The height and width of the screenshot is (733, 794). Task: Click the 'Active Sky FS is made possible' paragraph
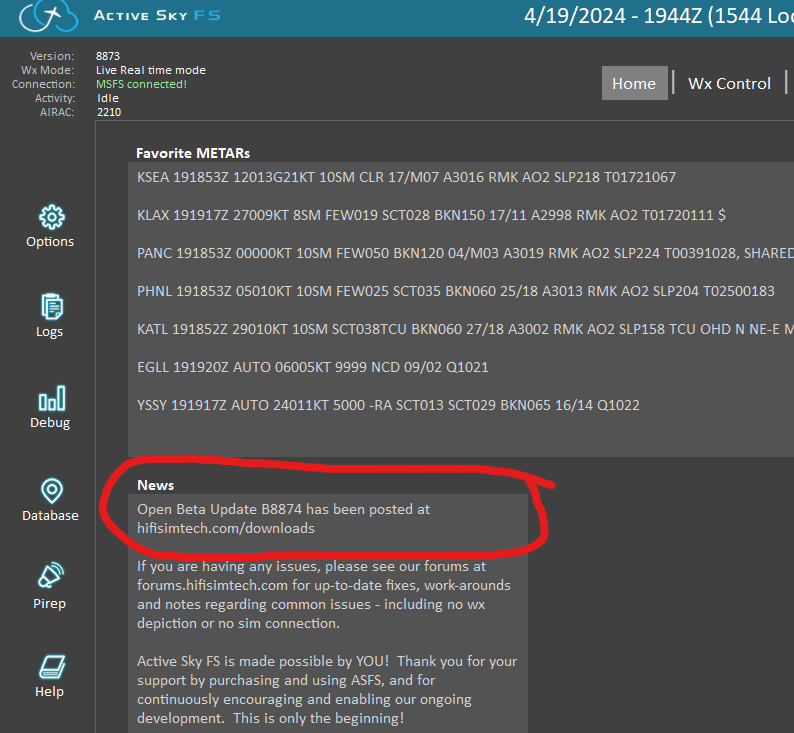click(327, 689)
